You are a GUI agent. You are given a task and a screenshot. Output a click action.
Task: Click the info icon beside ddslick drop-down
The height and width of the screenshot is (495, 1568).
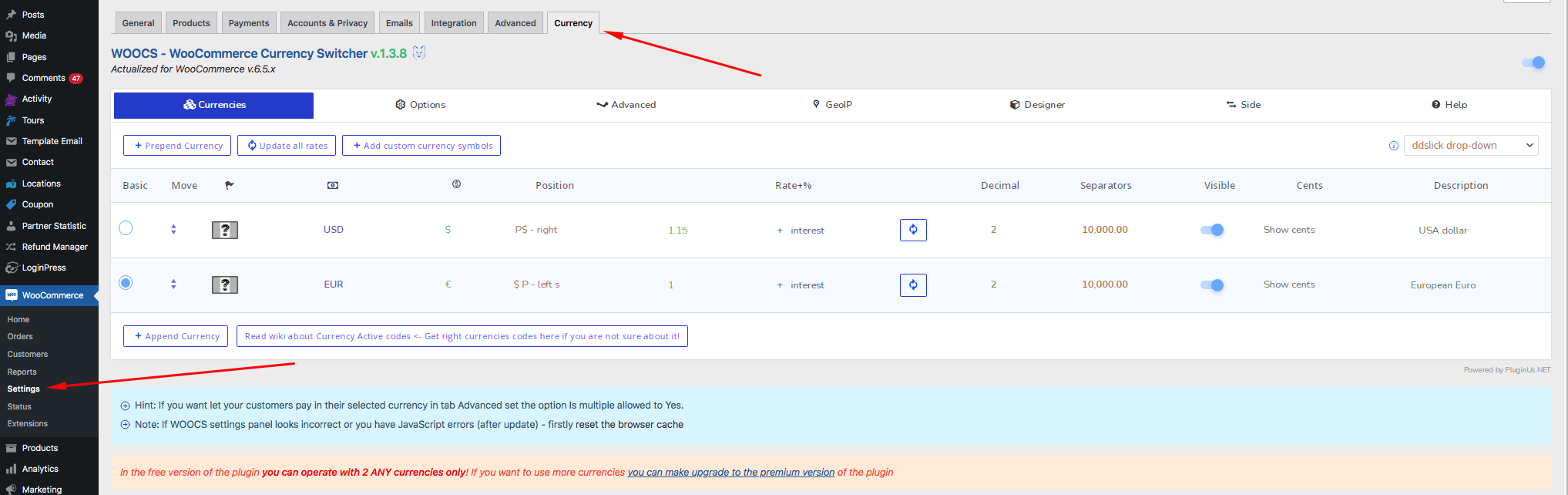click(1394, 146)
